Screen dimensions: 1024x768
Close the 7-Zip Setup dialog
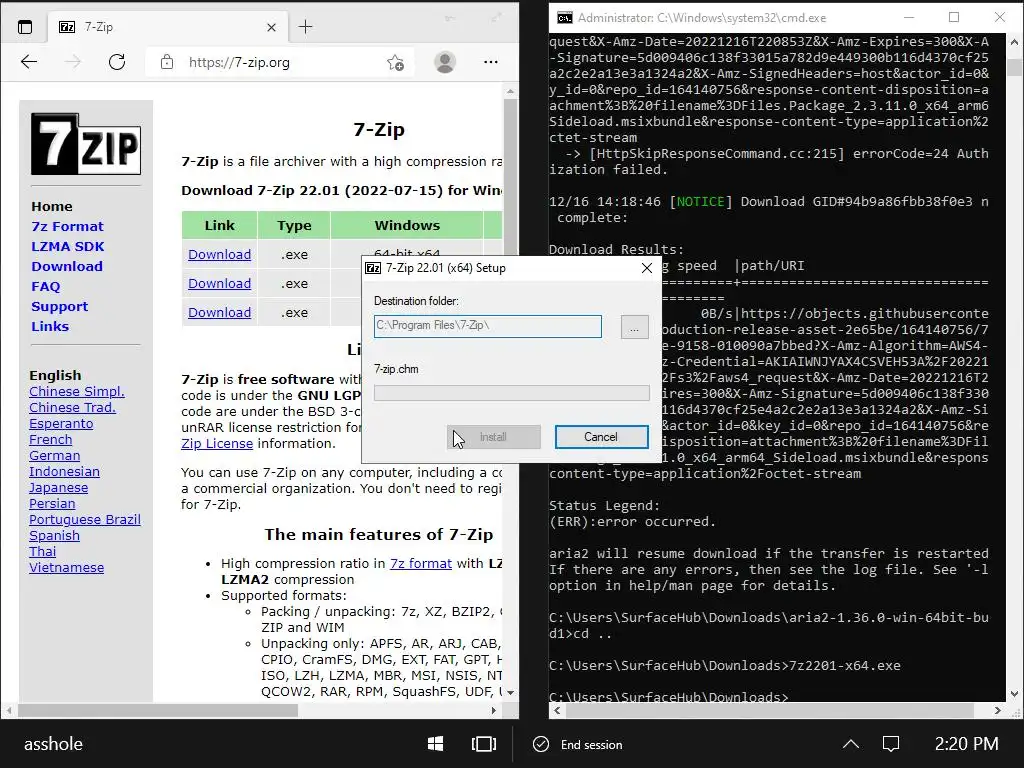click(647, 268)
